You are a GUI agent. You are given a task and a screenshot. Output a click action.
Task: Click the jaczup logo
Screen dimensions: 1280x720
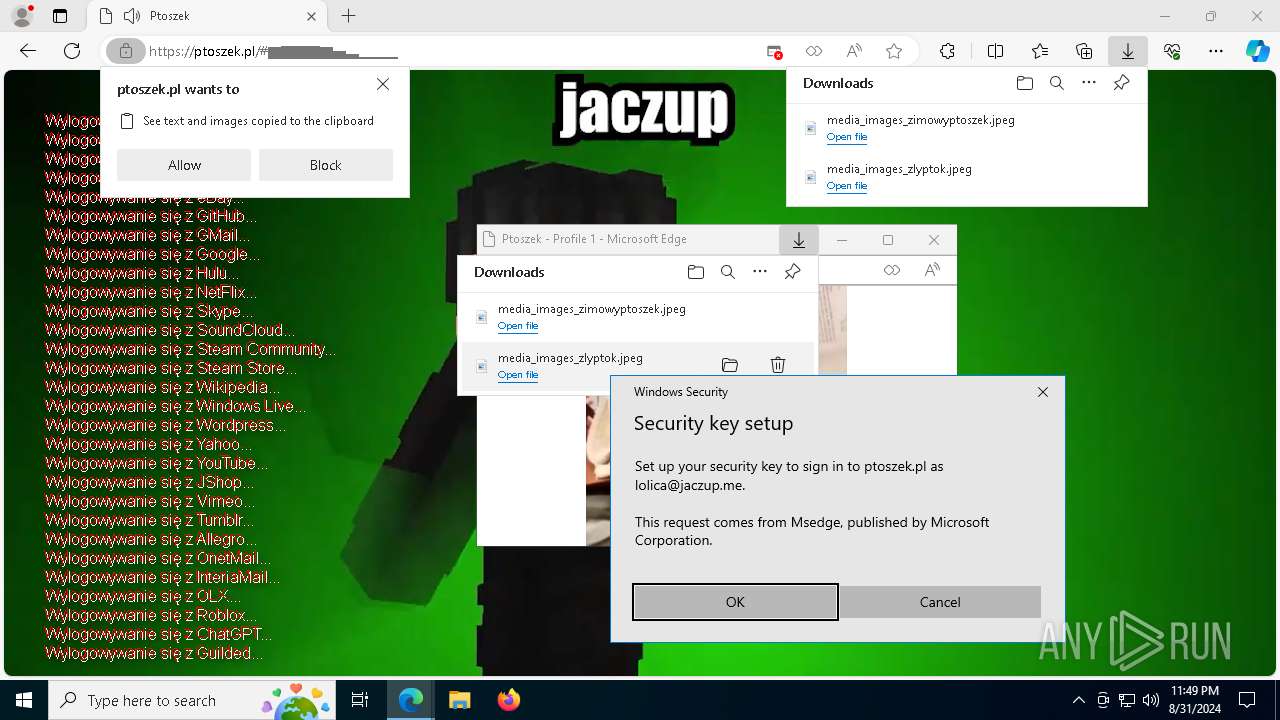644,110
